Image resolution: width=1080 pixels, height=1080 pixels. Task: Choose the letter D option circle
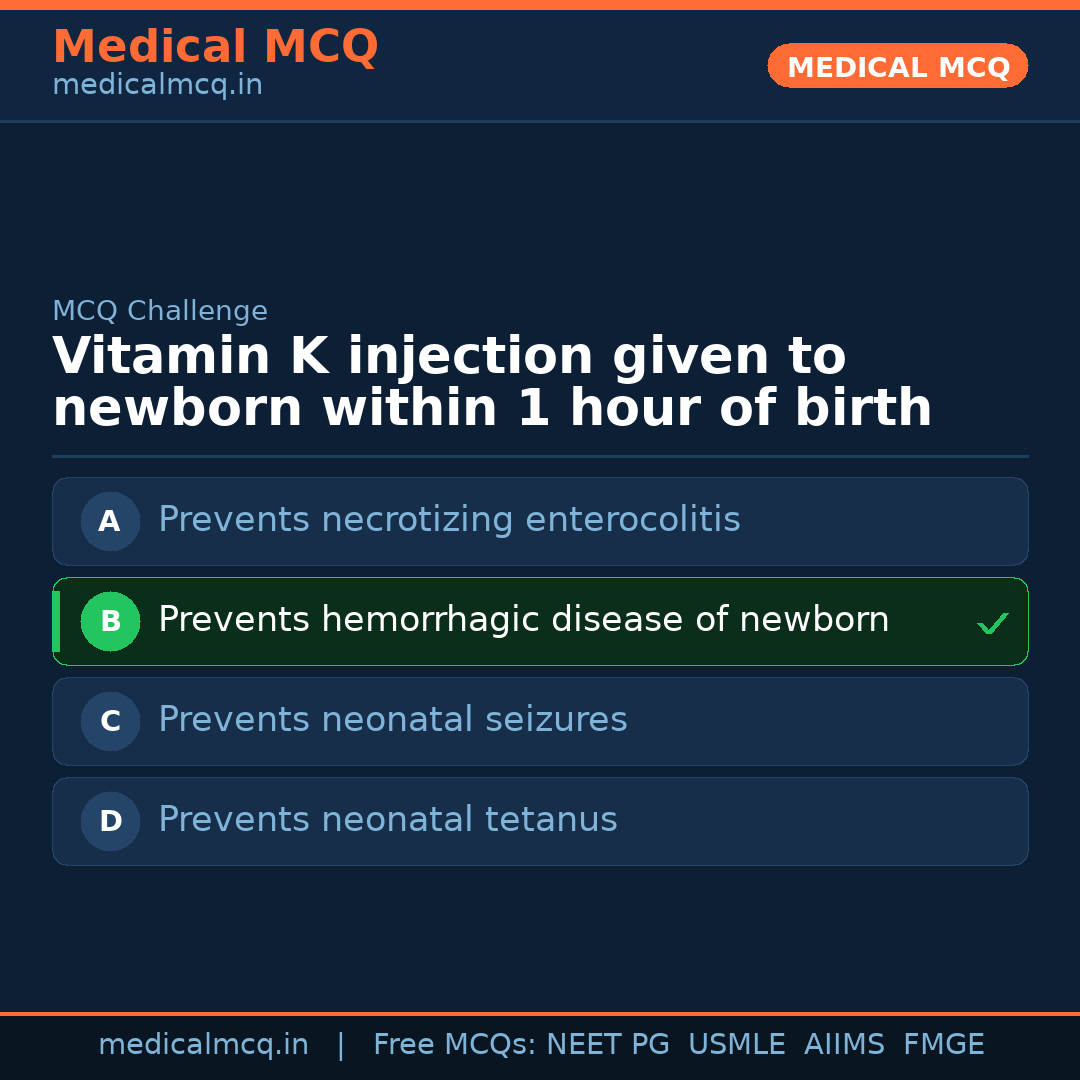[110, 821]
